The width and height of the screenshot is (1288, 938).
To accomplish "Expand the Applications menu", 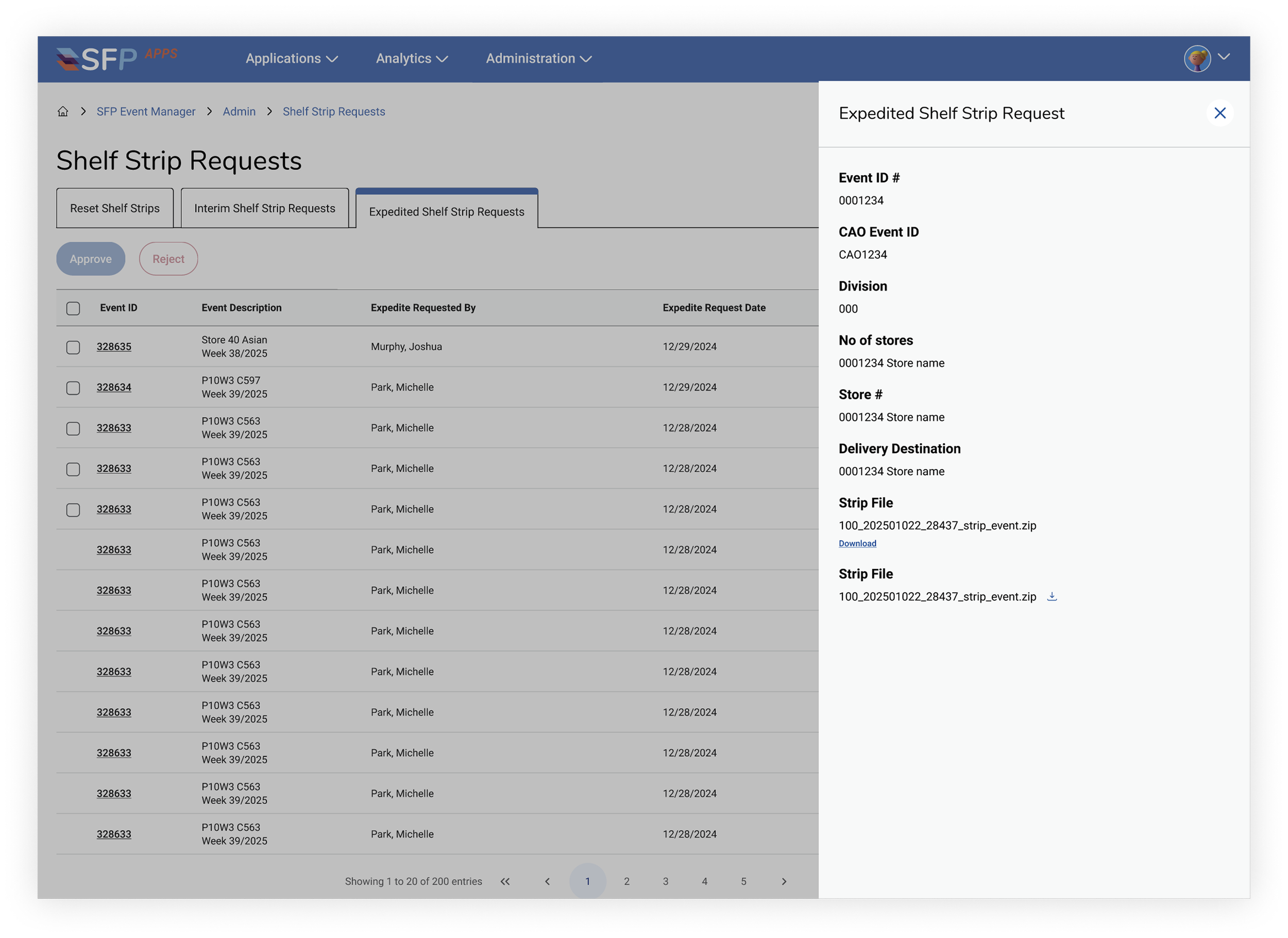I will 291,59.
